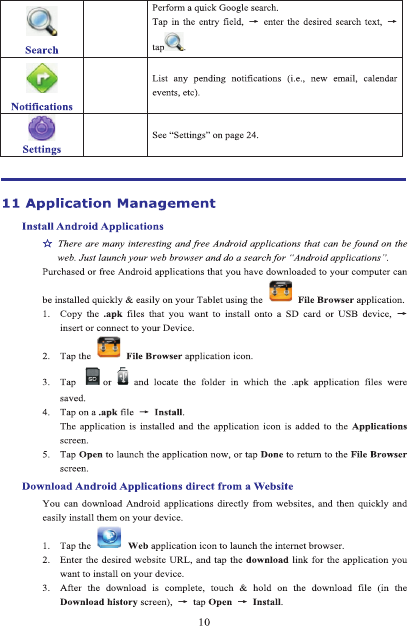Click the page number 10 at bottom
The width and height of the screenshot is (408, 626).
(204, 621)
